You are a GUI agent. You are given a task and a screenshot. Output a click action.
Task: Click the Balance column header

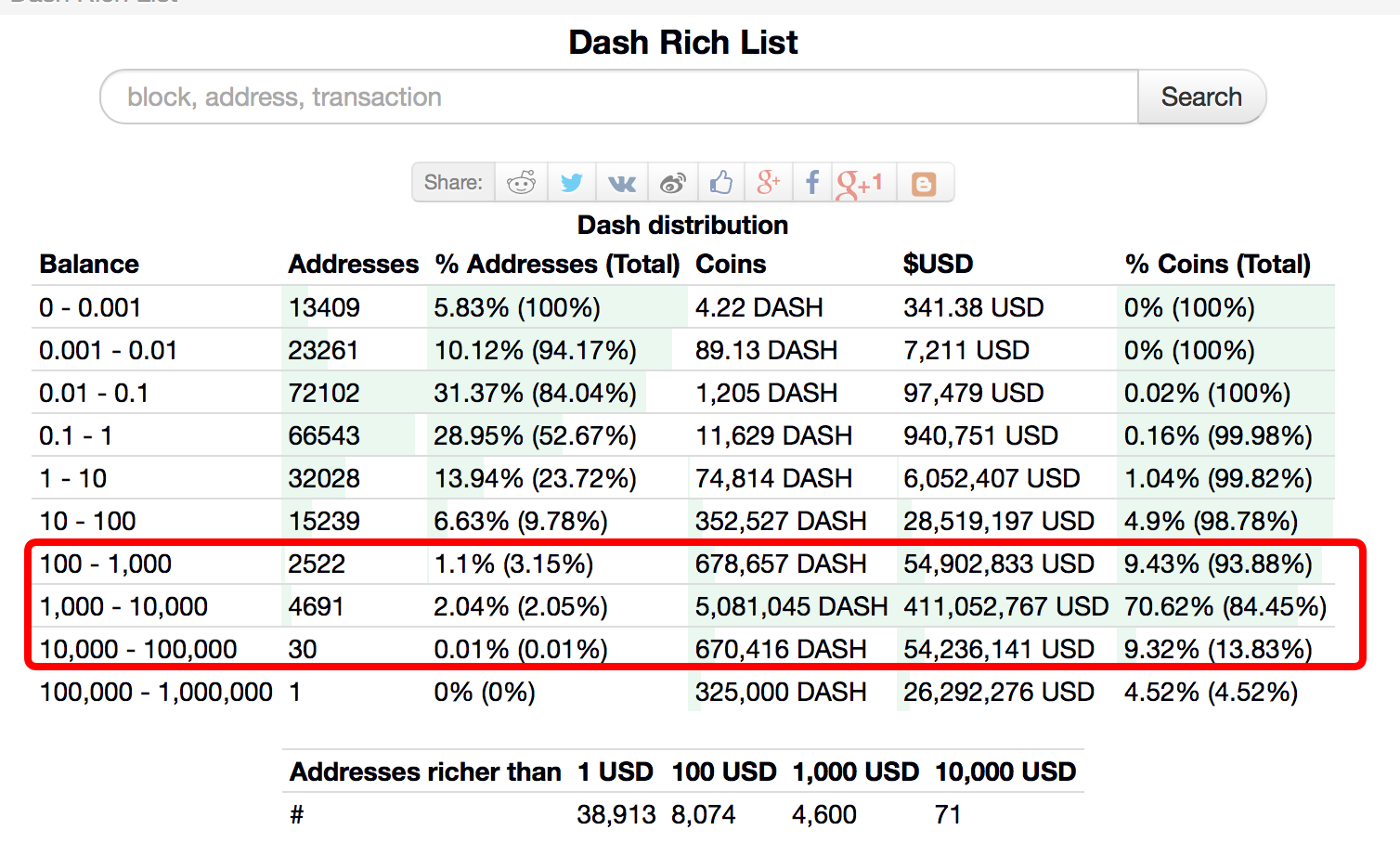89,265
